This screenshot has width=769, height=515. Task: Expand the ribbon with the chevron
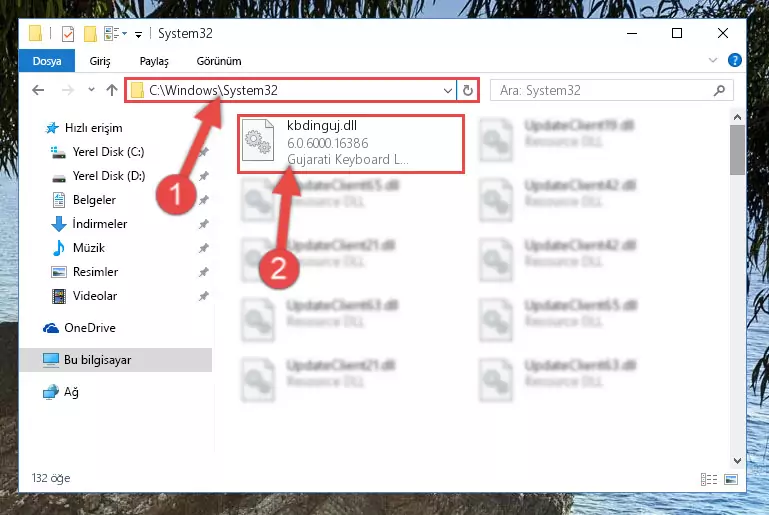coord(713,60)
